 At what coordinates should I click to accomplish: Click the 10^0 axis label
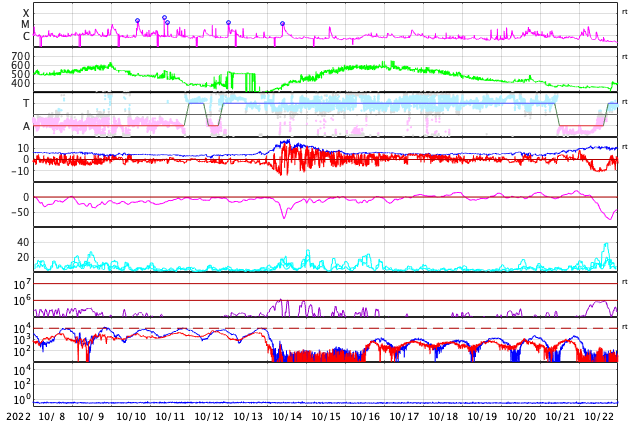pos(22,400)
